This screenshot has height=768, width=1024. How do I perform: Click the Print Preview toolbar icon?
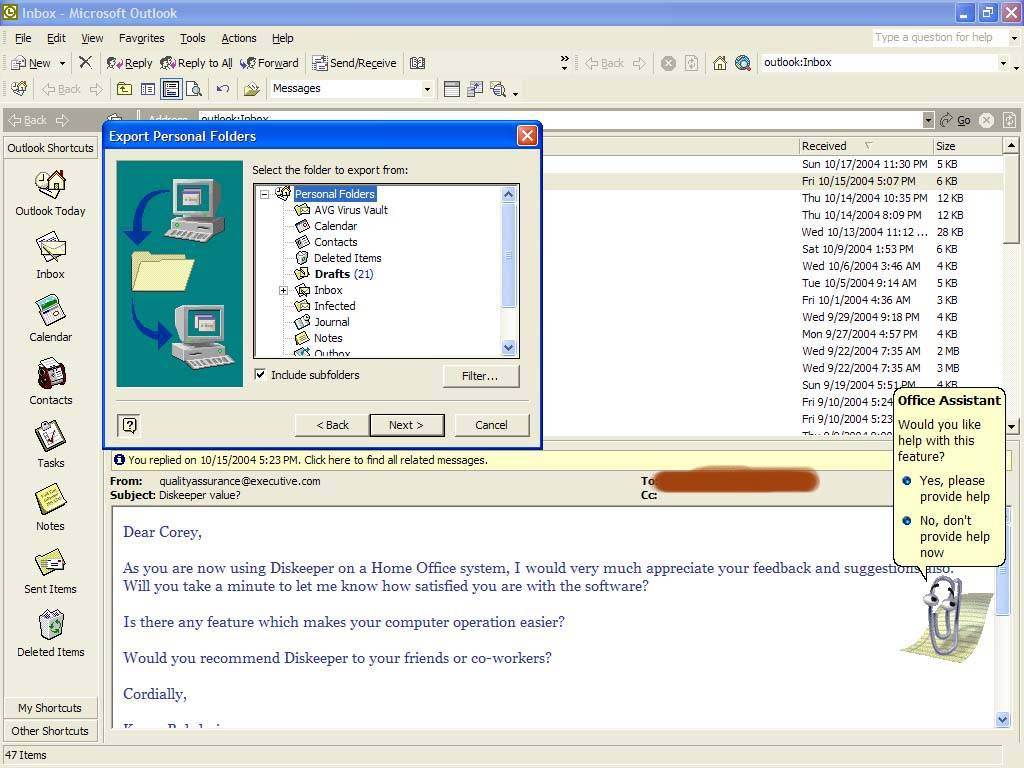coord(194,89)
